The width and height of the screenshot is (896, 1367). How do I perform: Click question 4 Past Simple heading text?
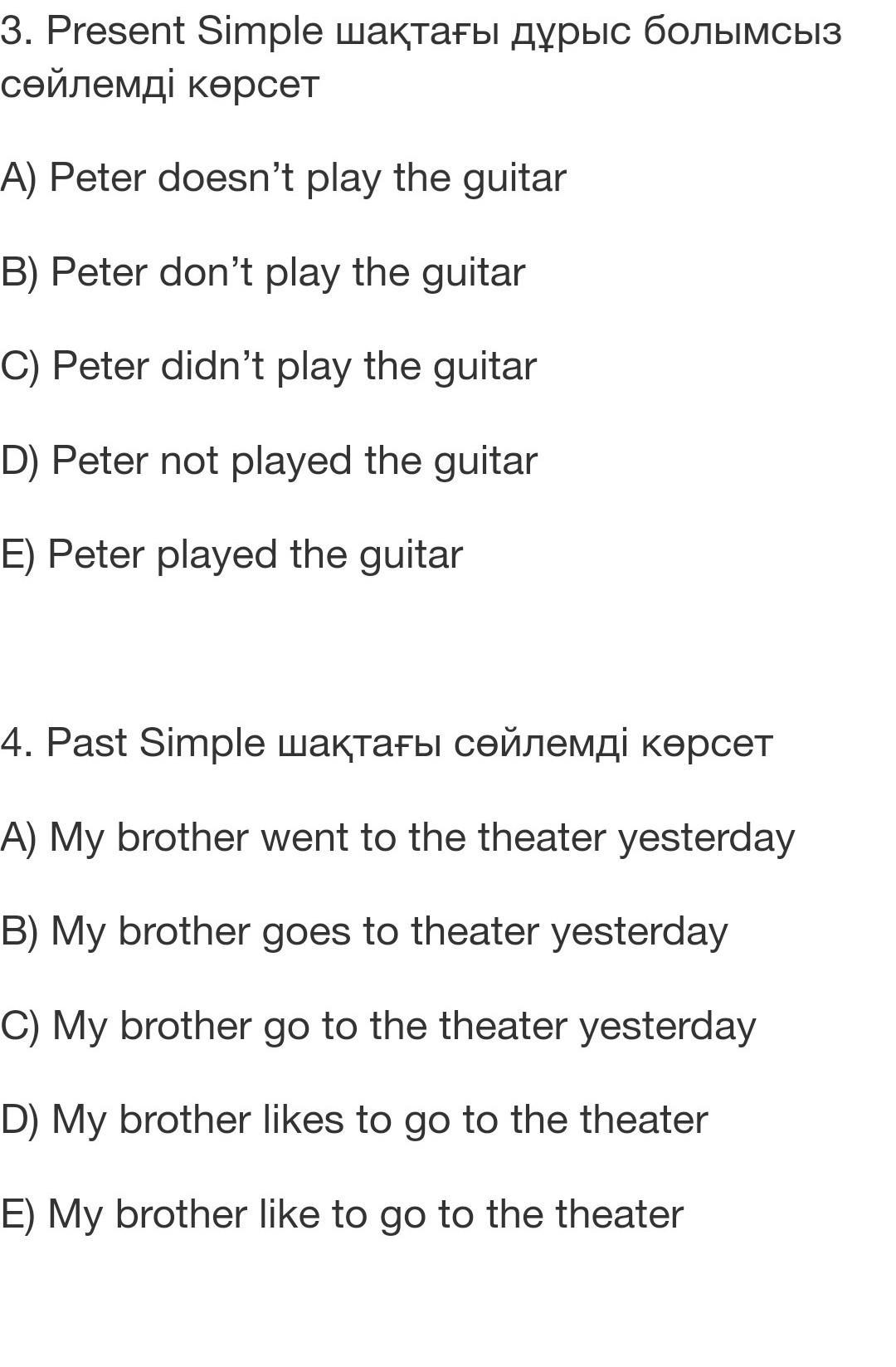[387, 744]
